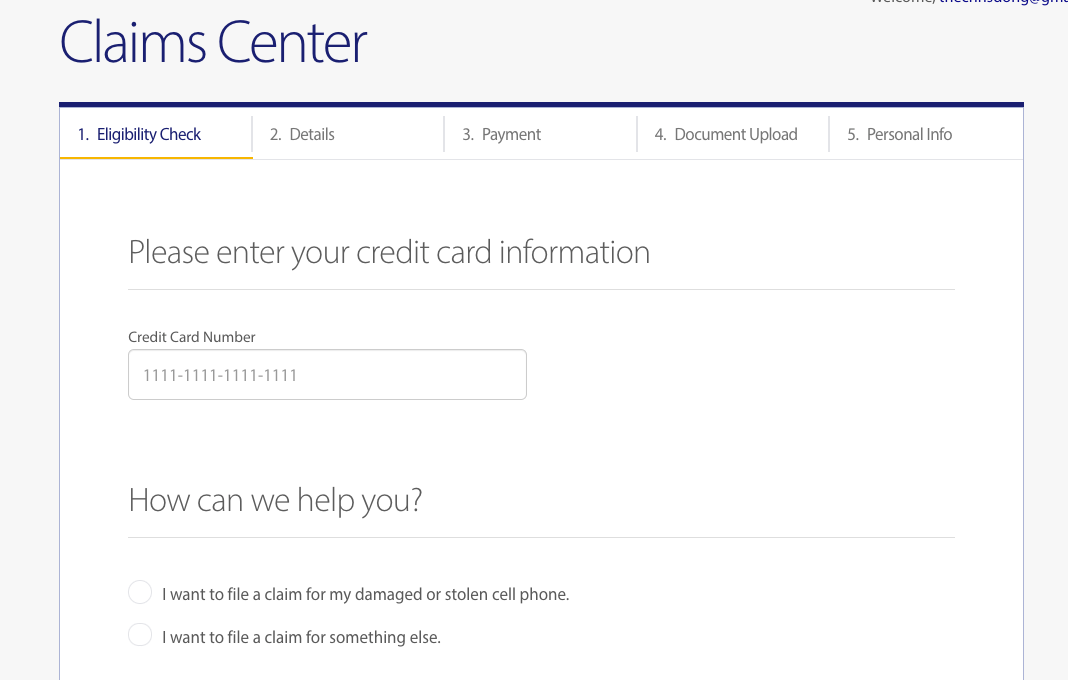Click step number 3 beside Payment

coord(468,134)
